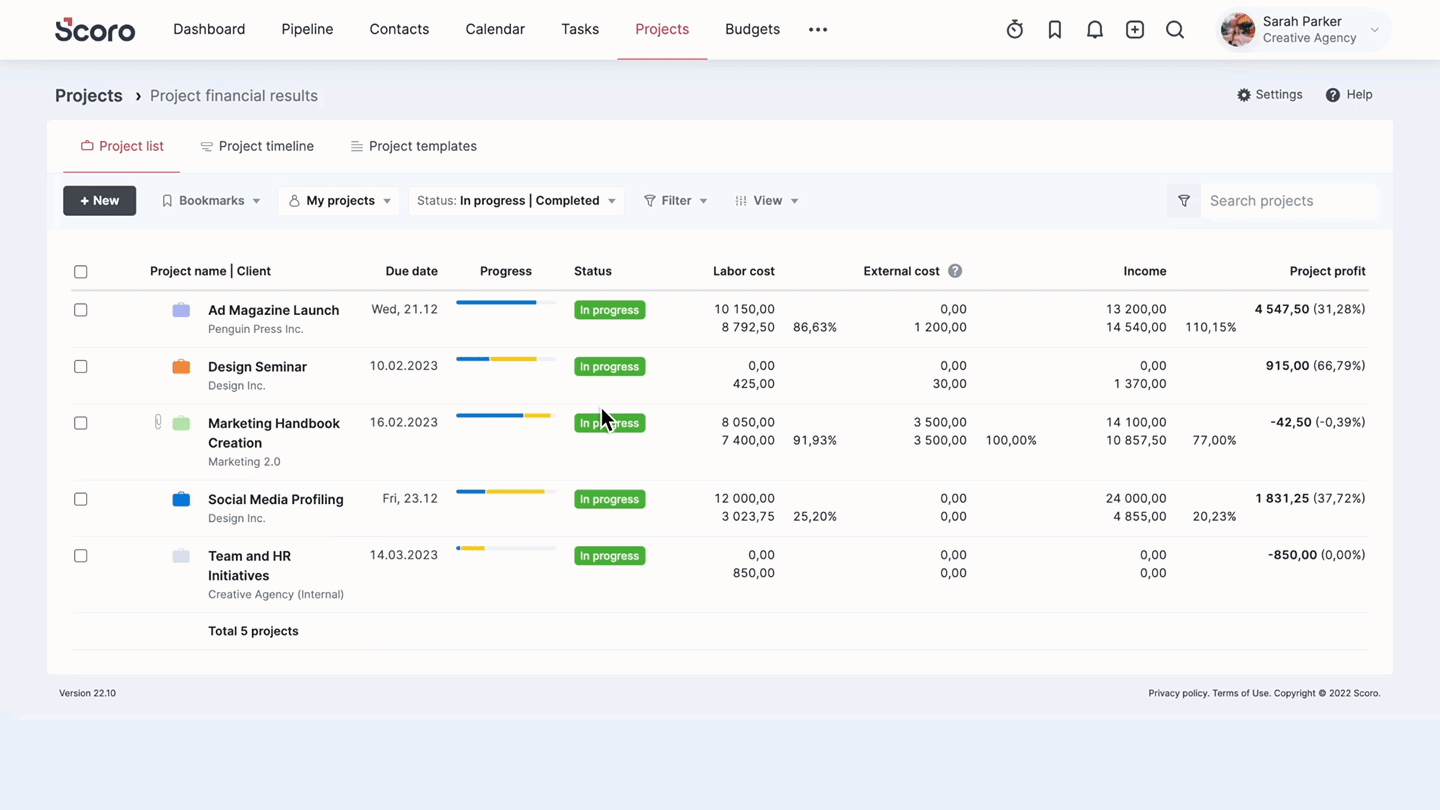Open the bookmarks icon in top bar
1440x810 pixels.
tap(1055, 30)
